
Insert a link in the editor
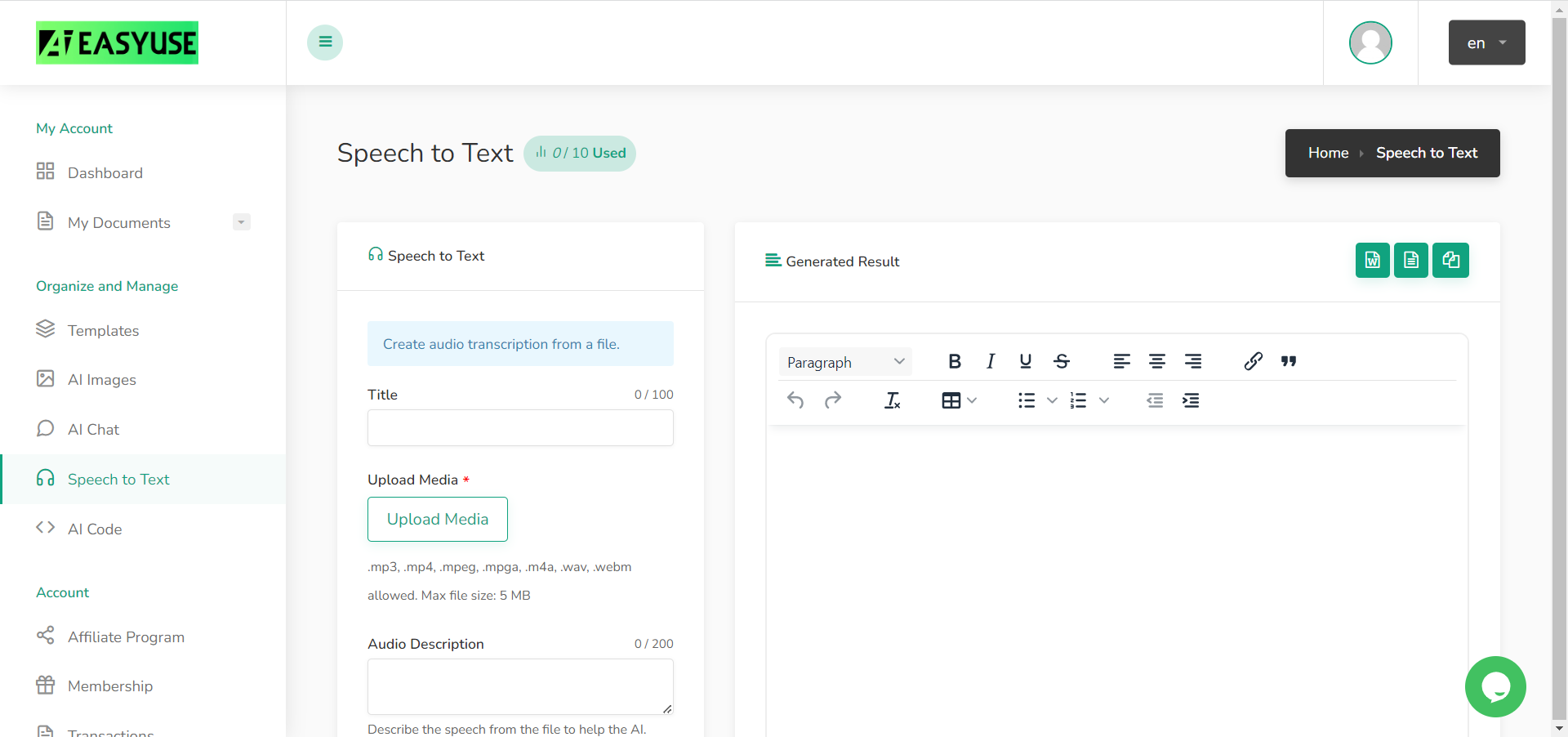click(1254, 361)
